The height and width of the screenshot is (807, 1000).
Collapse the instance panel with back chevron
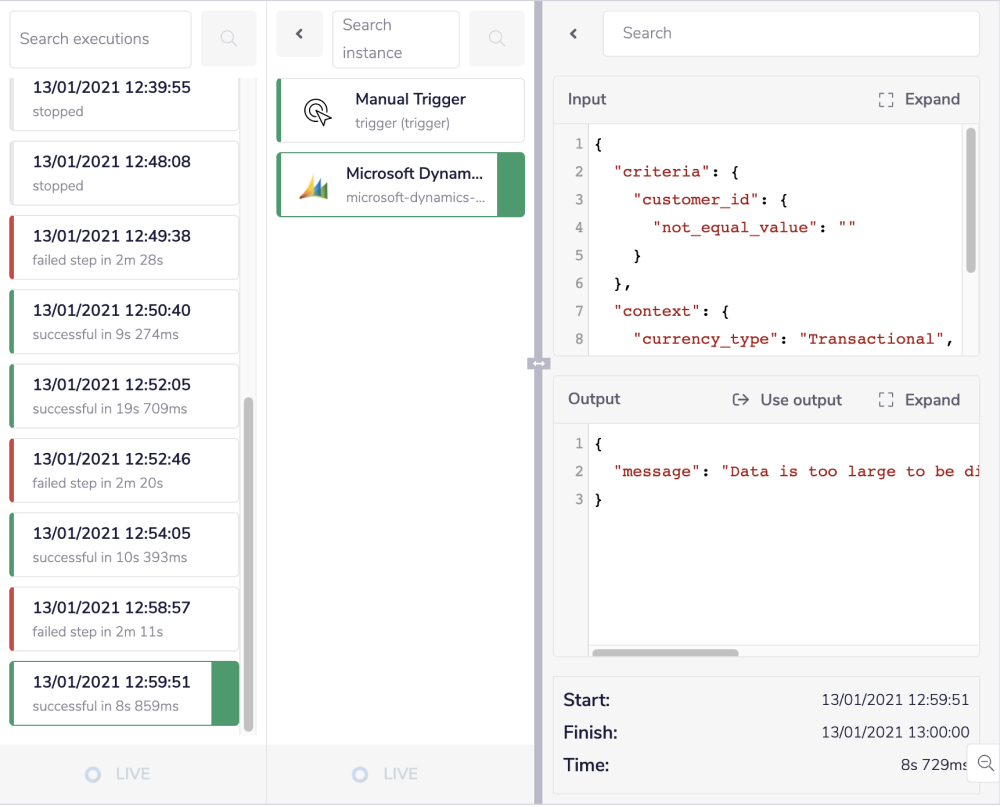299,34
